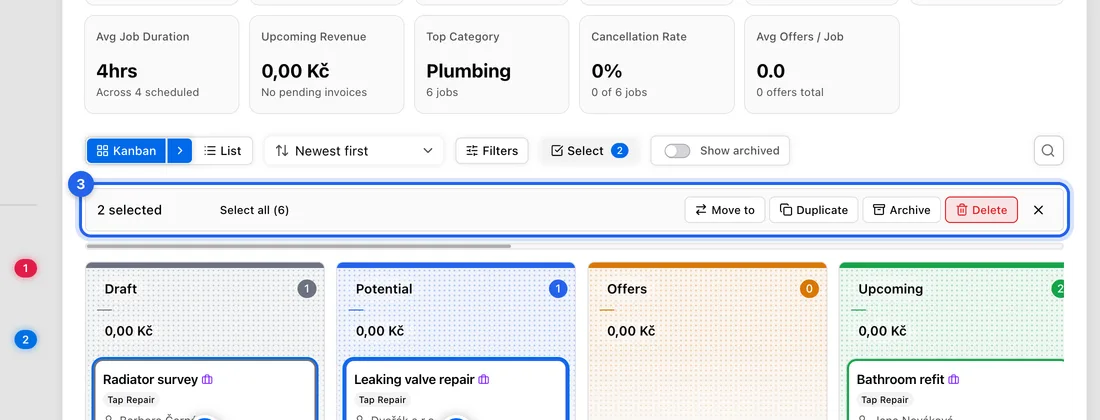Click the selected count badge on Select
The width and height of the screenshot is (1100, 420).
point(619,151)
